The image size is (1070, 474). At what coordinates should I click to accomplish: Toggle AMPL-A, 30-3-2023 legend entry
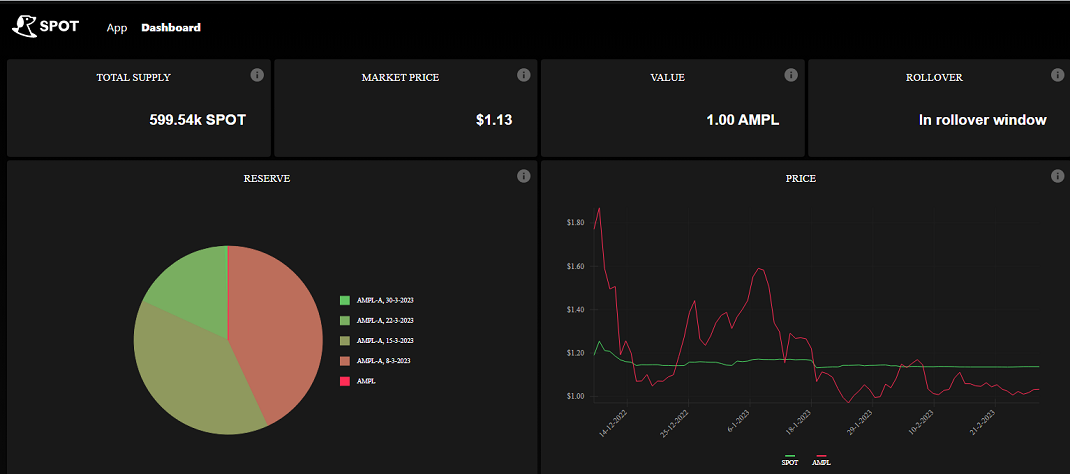coord(377,300)
